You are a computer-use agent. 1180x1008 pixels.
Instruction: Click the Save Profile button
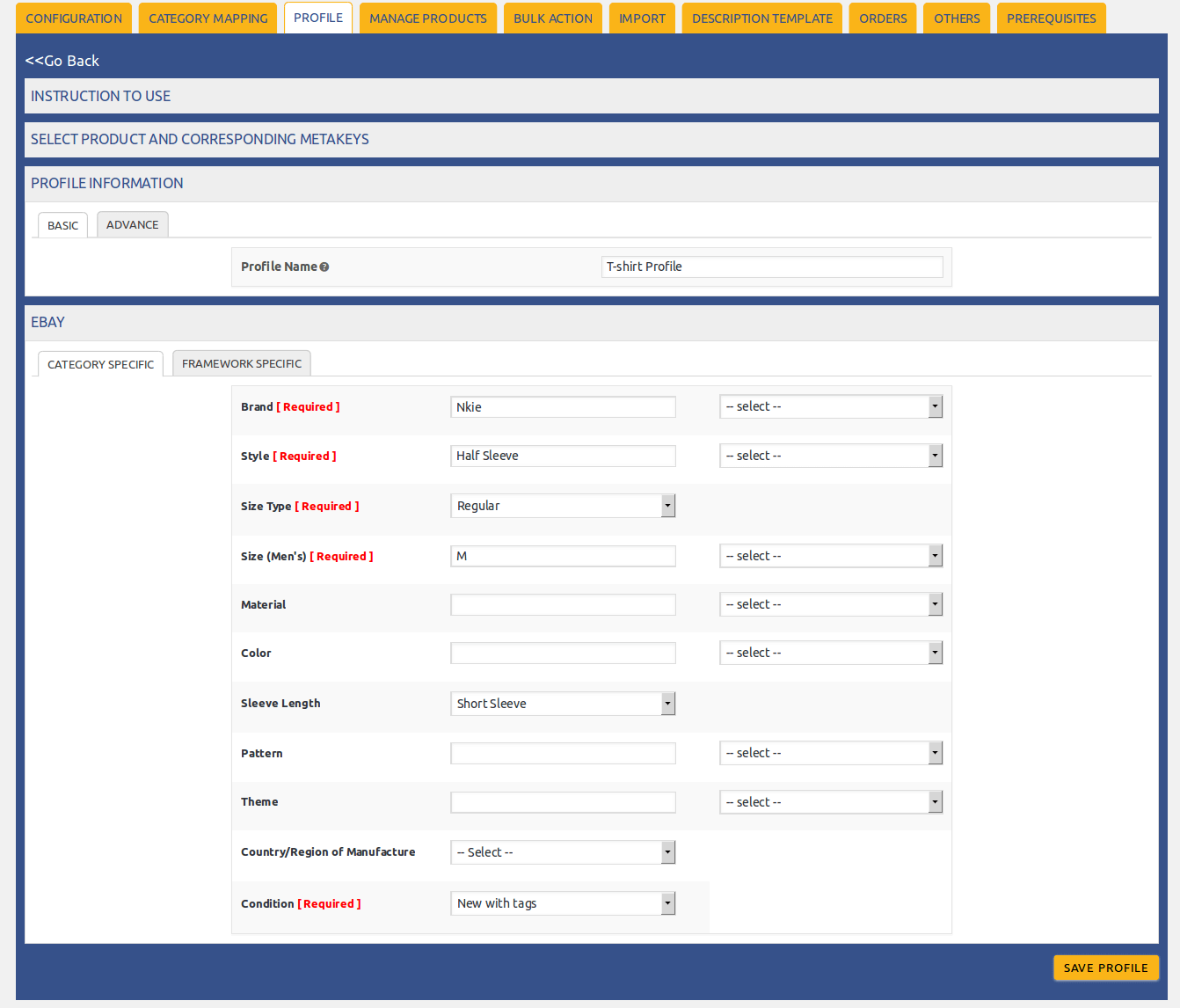pos(1105,968)
